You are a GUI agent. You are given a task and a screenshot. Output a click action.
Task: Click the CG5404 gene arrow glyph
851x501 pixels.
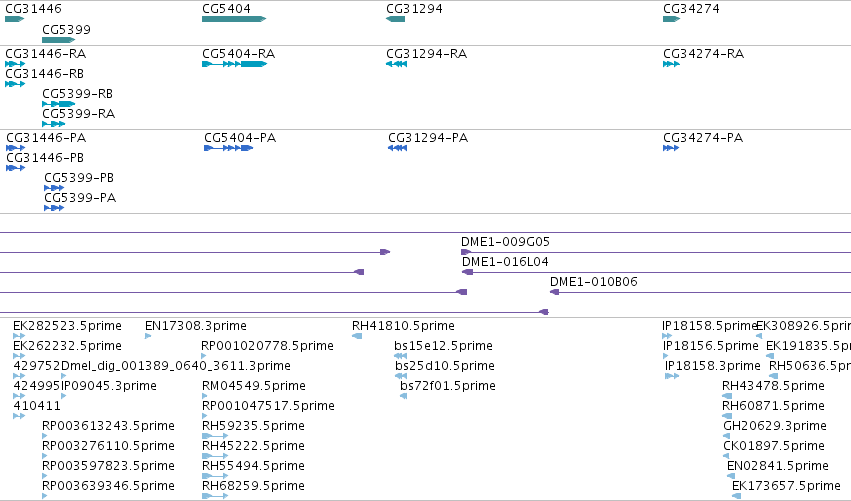[x=234, y=19]
